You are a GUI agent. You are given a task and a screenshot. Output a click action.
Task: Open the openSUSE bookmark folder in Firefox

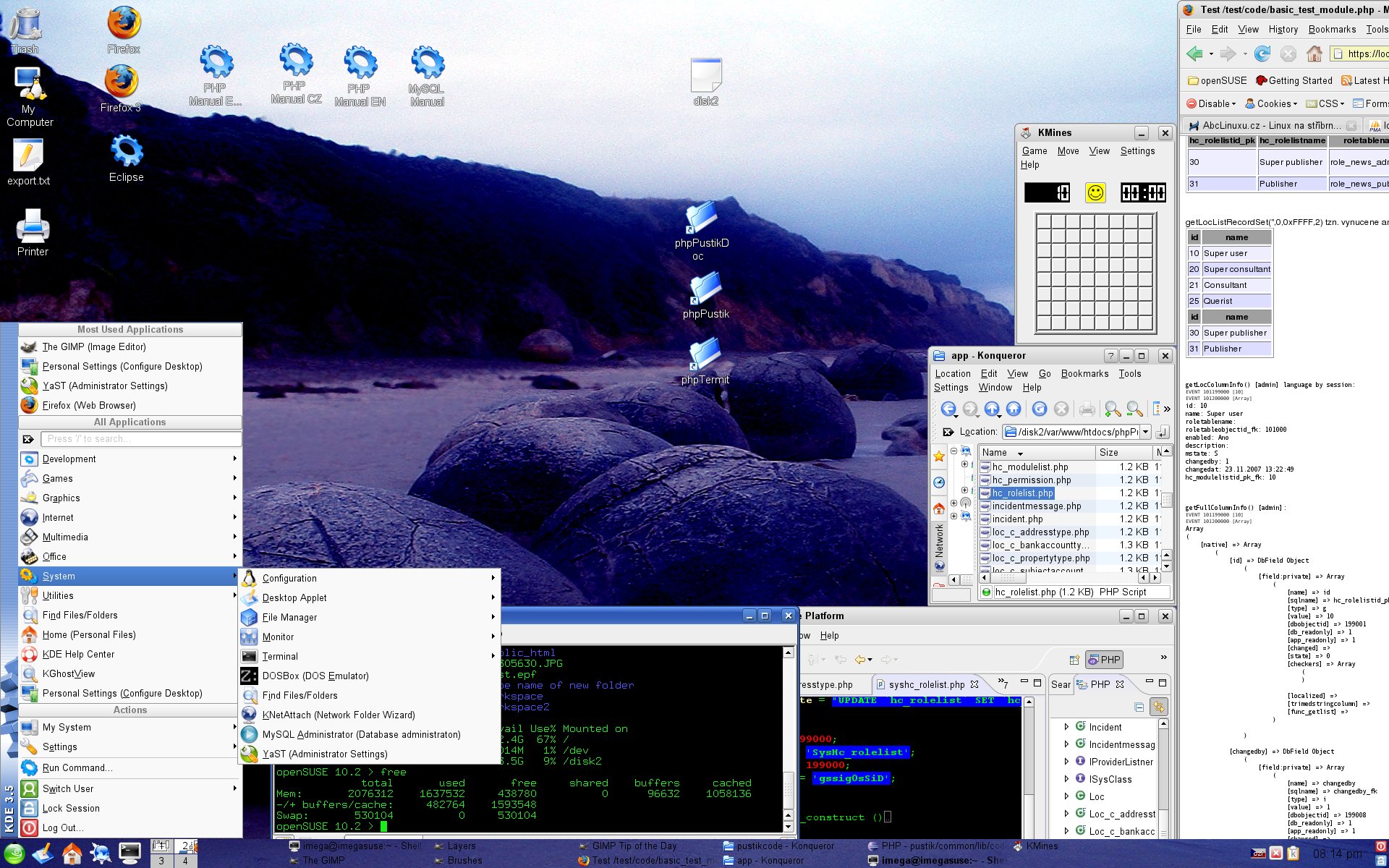[x=1218, y=80]
